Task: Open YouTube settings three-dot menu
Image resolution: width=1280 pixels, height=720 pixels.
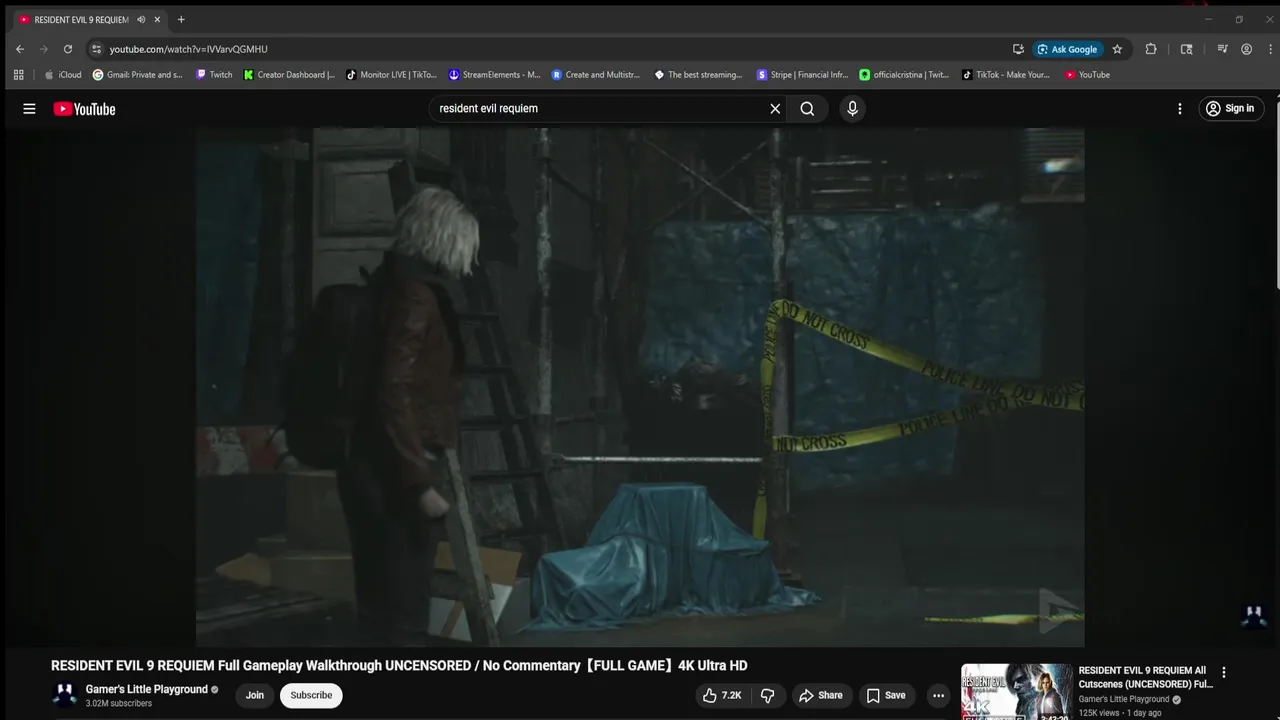Action: pyautogui.click(x=1180, y=109)
